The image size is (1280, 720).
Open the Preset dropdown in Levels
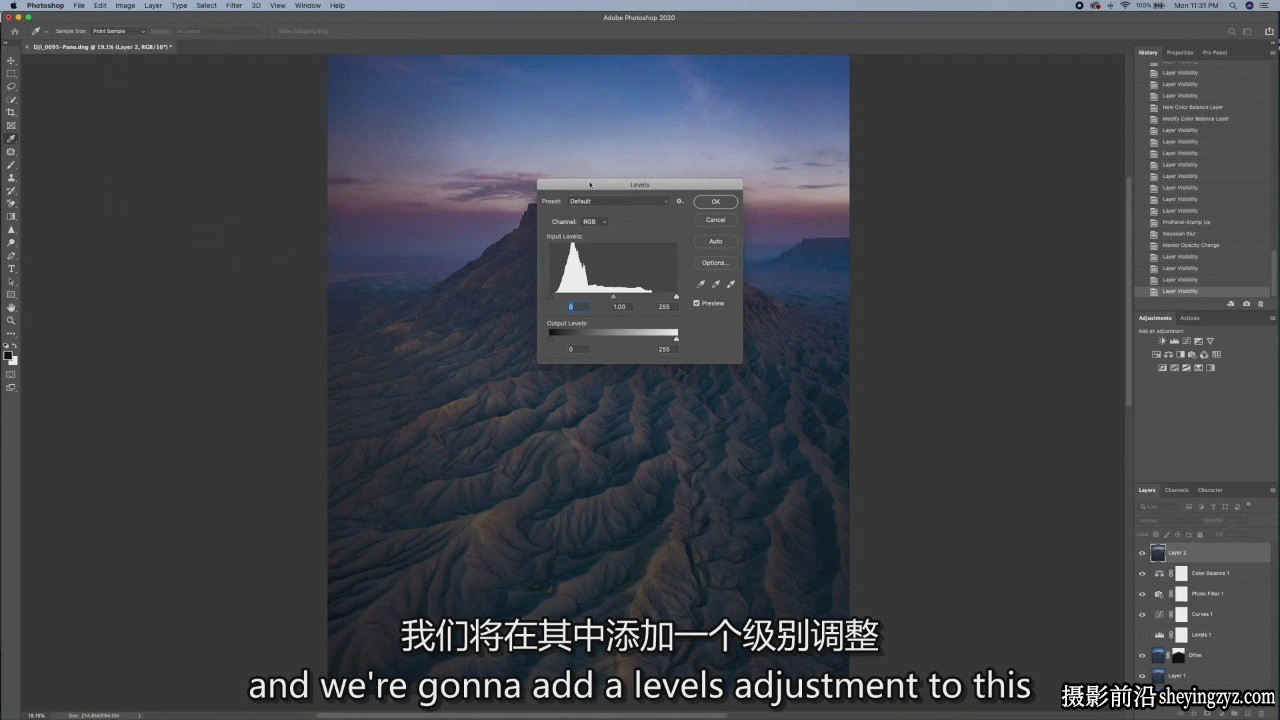[x=618, y=201]
